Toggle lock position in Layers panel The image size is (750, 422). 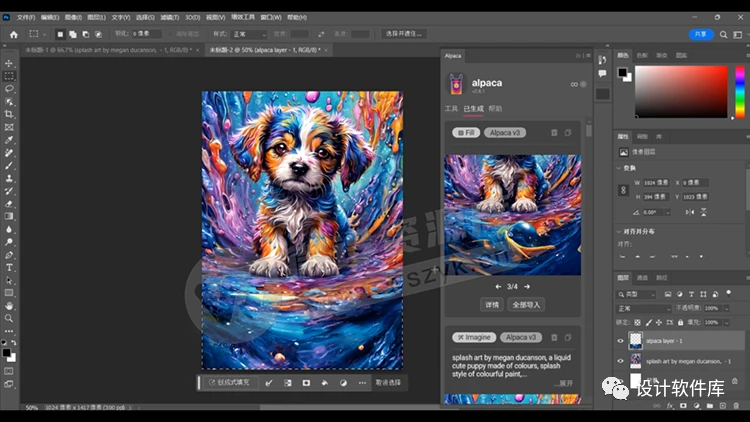[659, 322]
